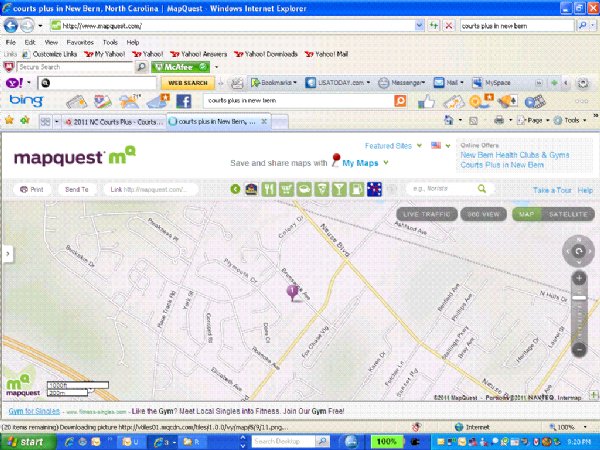Click the Print button on MapQuest
This screenshot has width=600, height=450.
[33, 189]
